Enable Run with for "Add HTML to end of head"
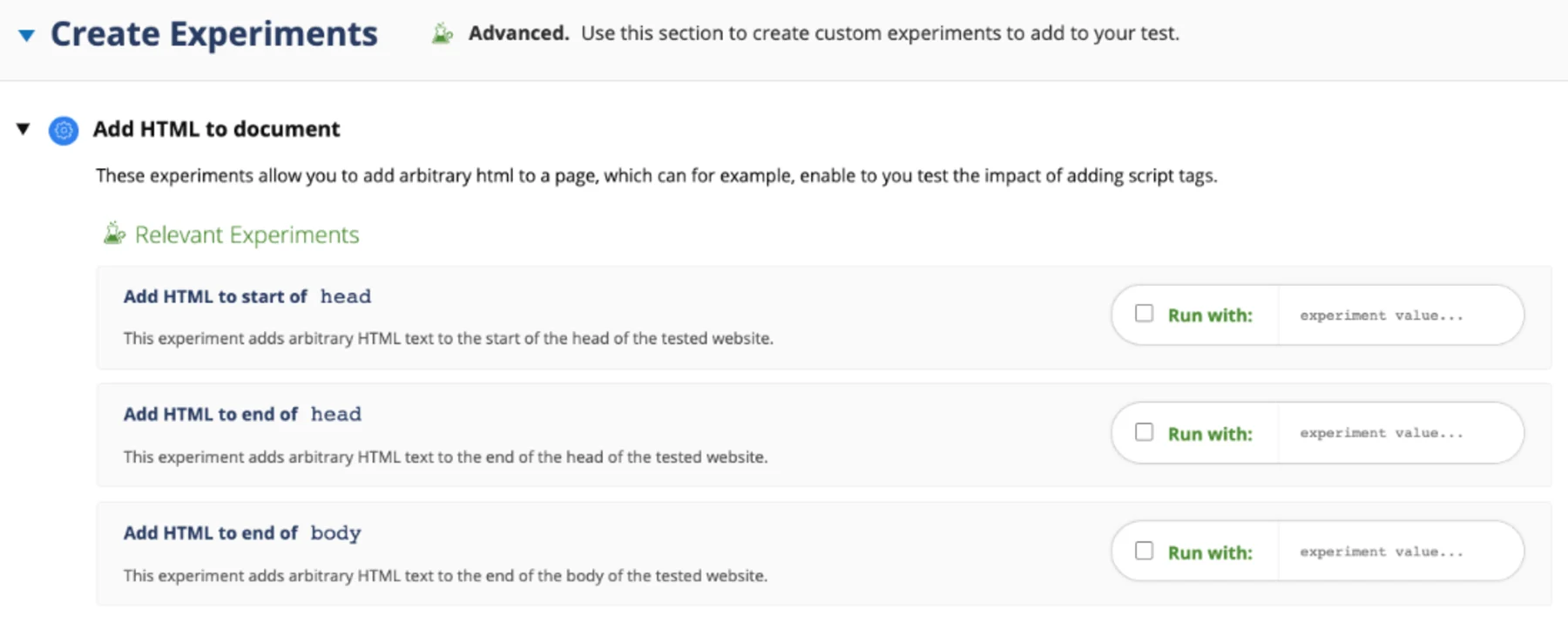1568x637 pixels. click(x=1145, y=430)
